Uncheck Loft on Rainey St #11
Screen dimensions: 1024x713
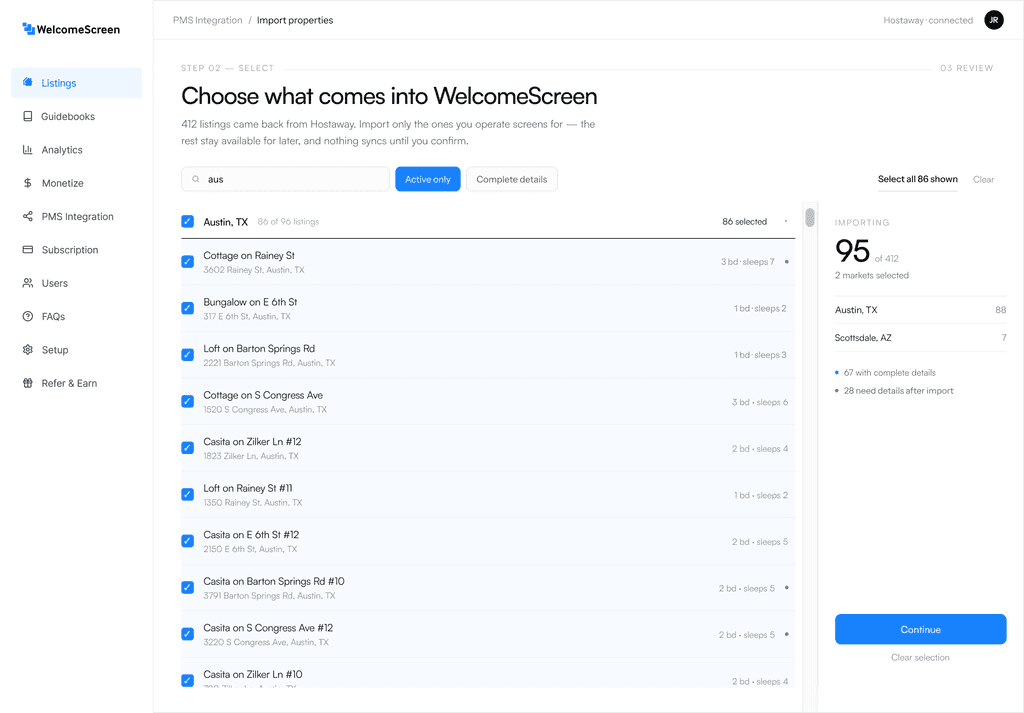187,494
